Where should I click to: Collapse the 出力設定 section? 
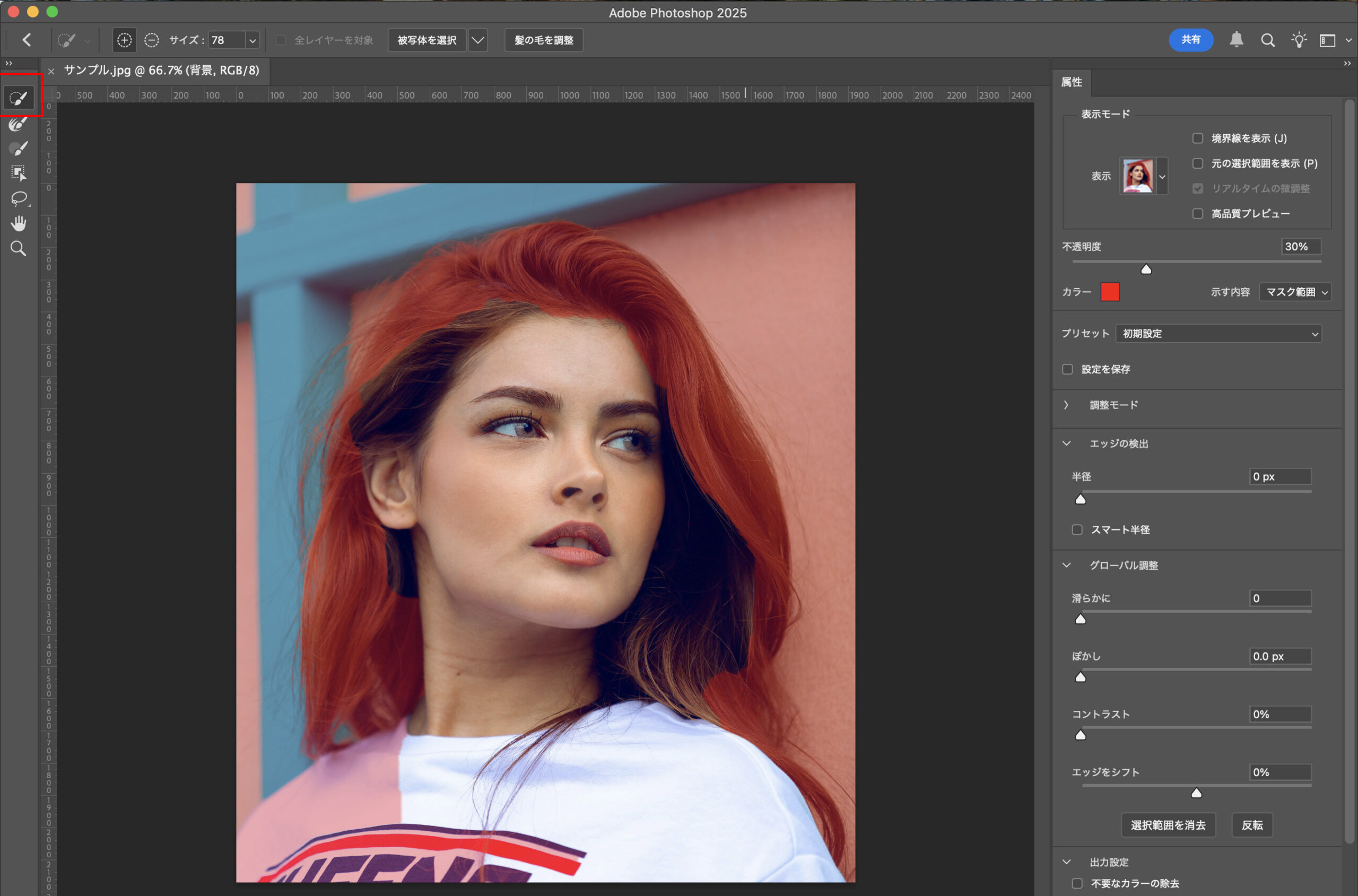[x=1066, y=862]
